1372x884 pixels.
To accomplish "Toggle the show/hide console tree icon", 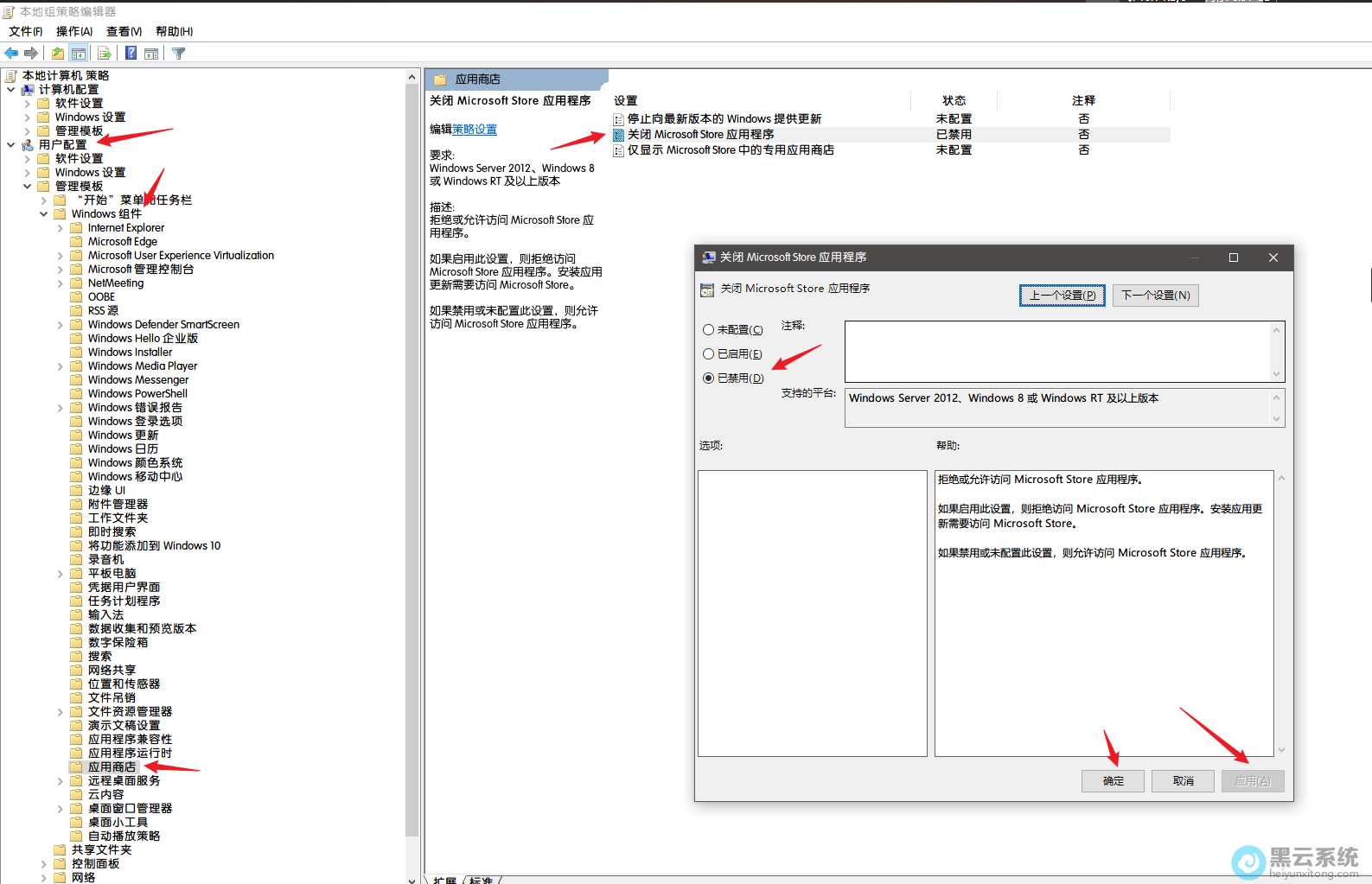I will [x=79, y=54].
